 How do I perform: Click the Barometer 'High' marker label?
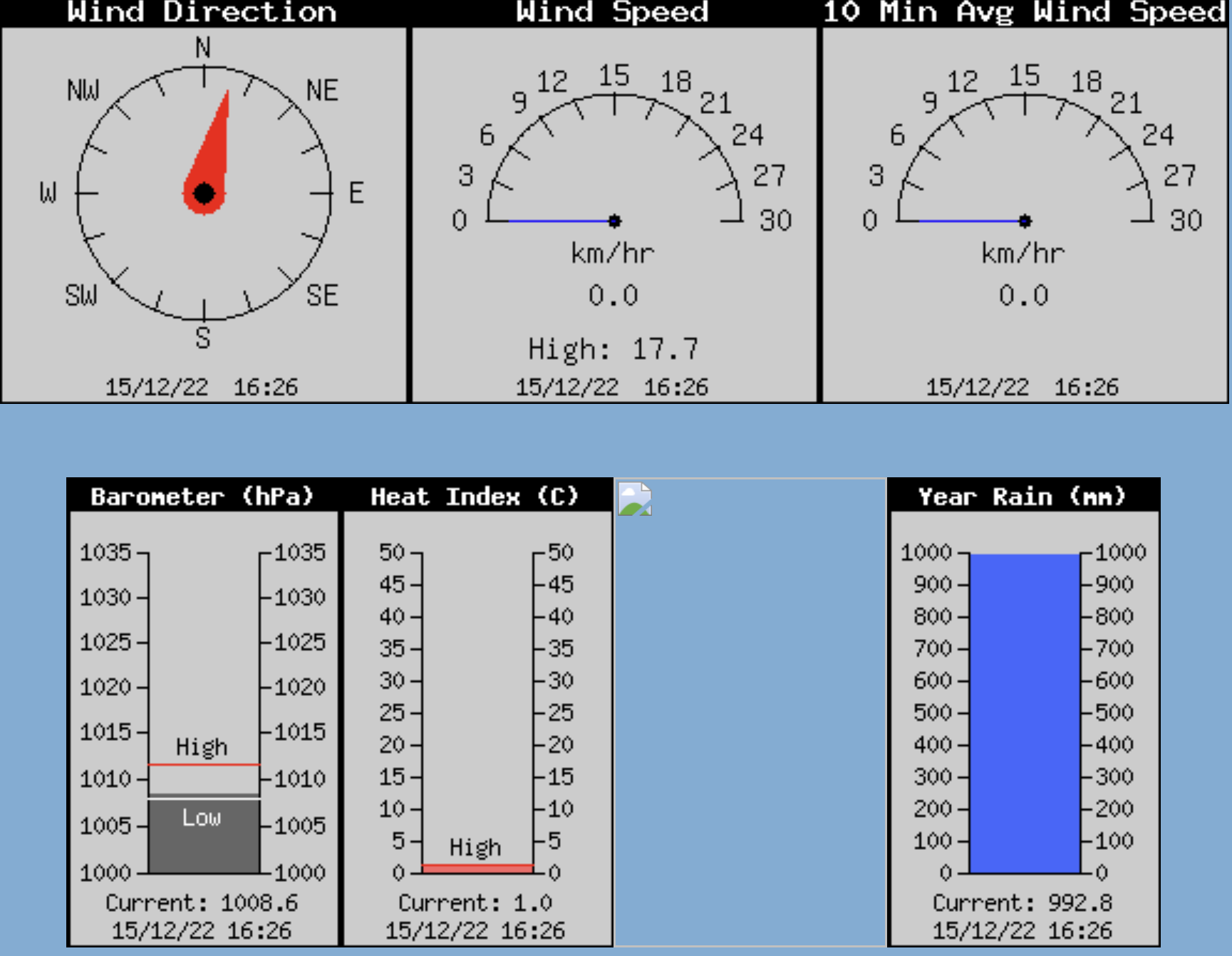pyautogui.click(x=202, y=747)
